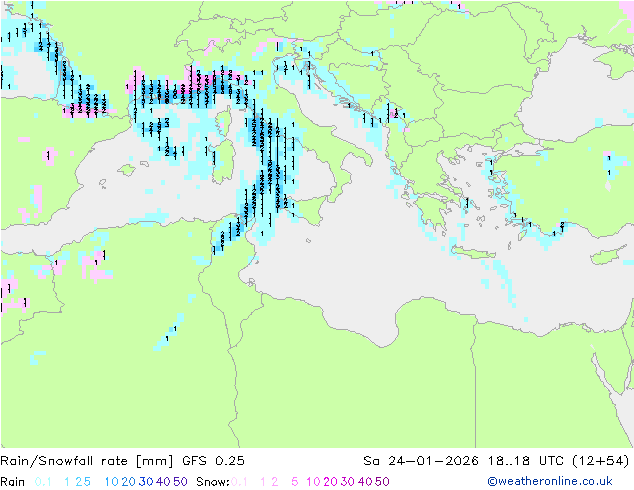This screenshot has height=490, width=634.
Task: Click the rain legend value 50
Action: click(x=180, y=482)
